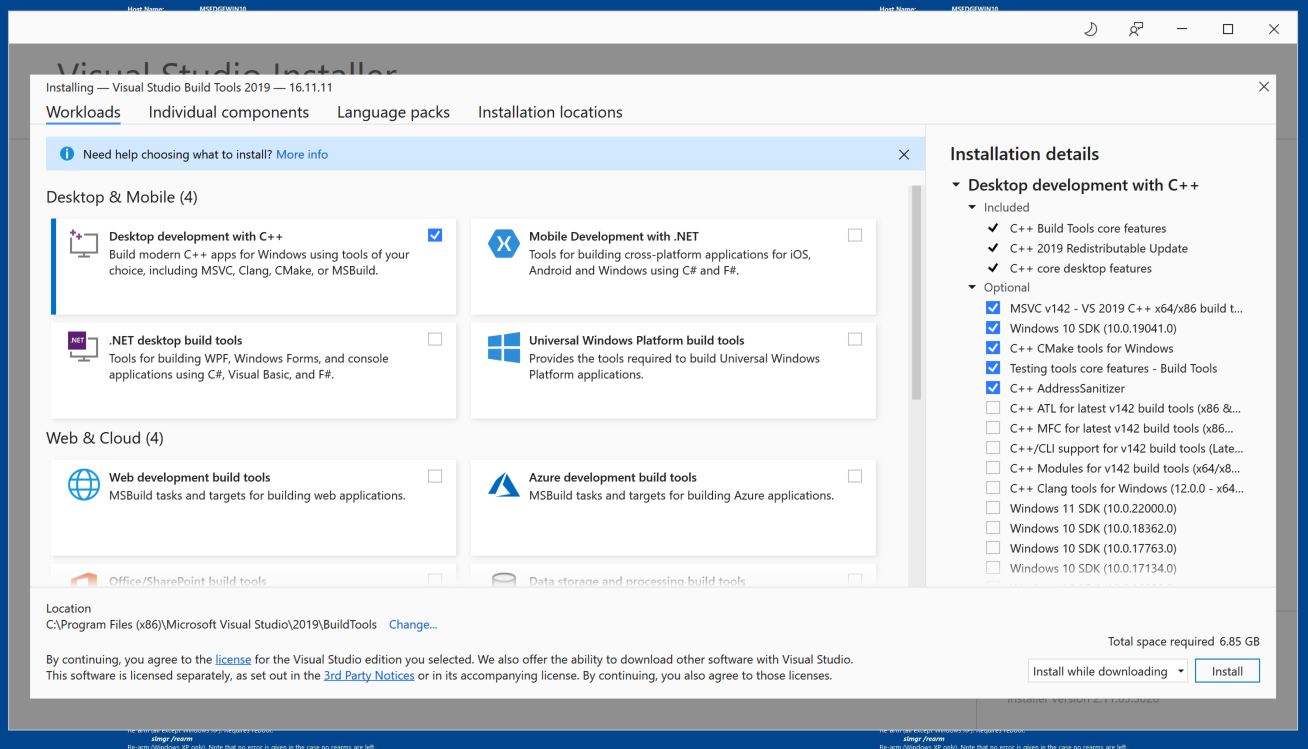Click the Mobile Development with .NET Xamarin icon
Screen dimensions: 1308x749
pos(504,244)
